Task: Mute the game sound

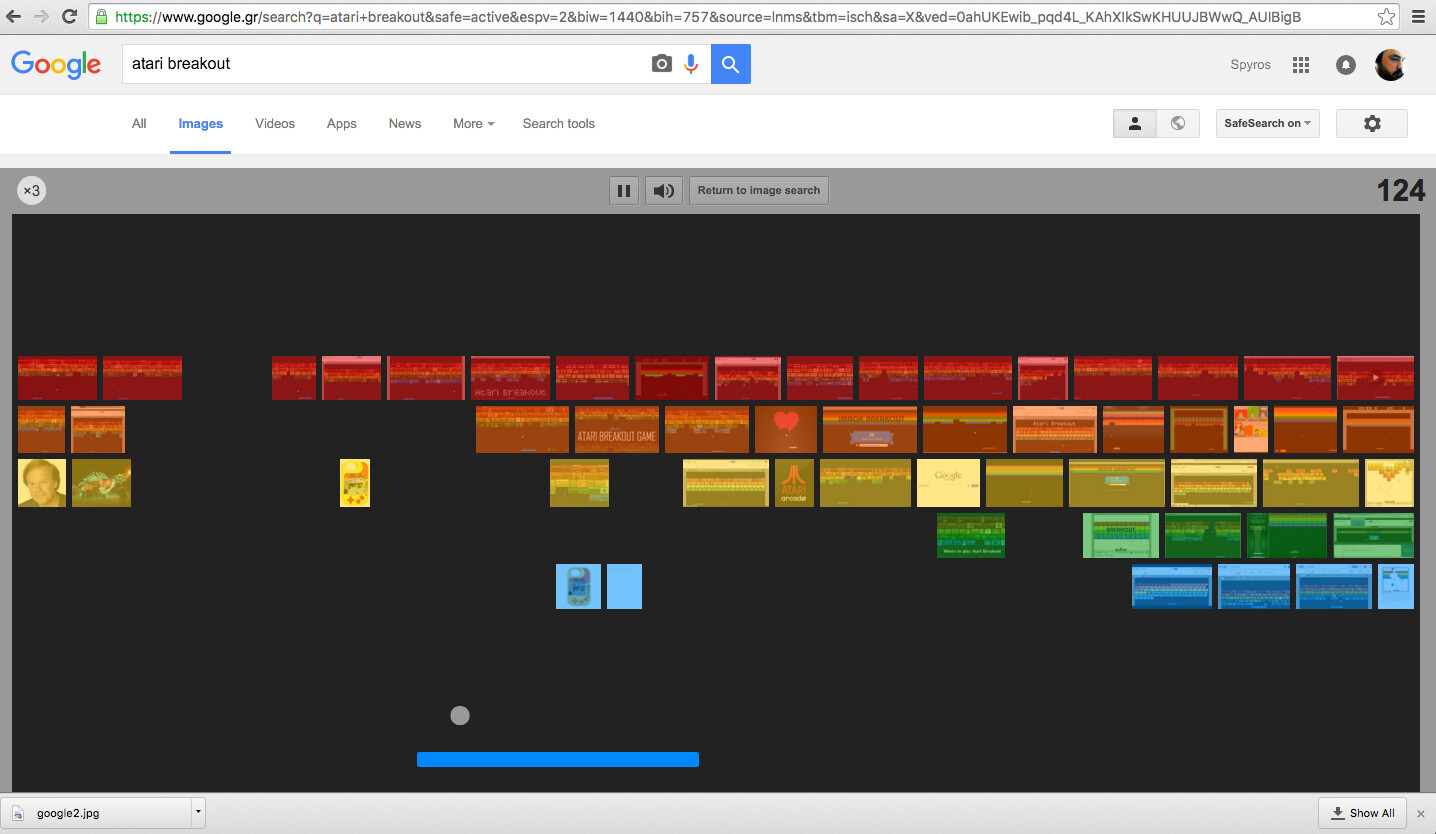Action: coord(664,190)
